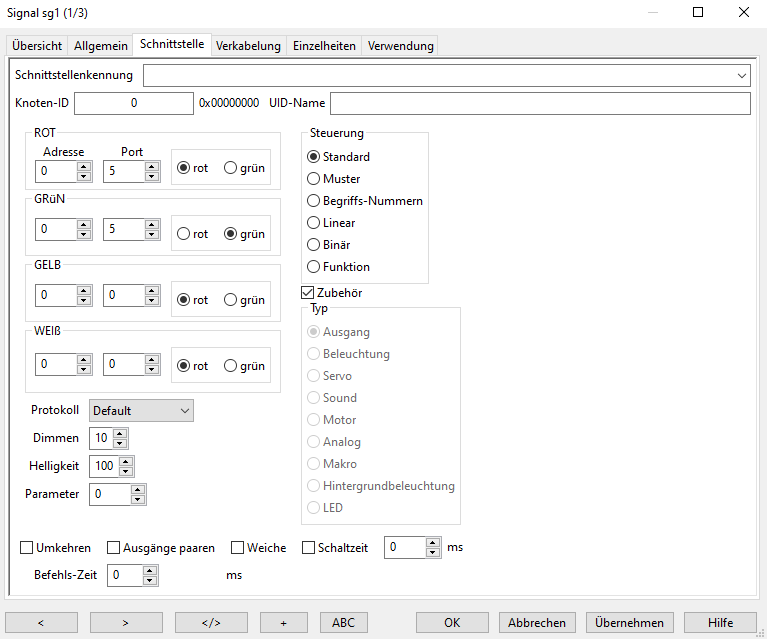Open Hilfe
This screenshot has width=767, height=639.
pos(721,622)
